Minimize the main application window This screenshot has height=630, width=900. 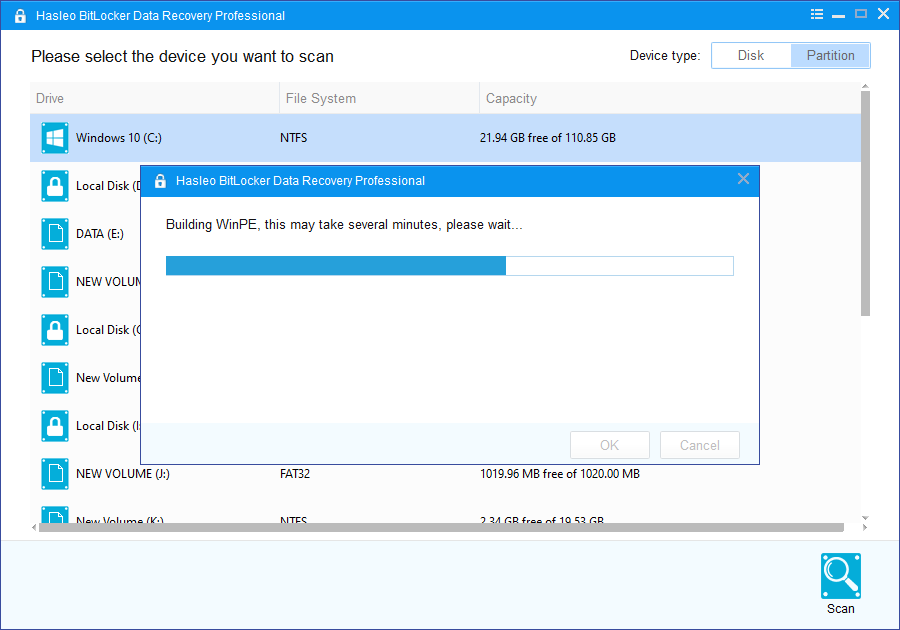pos(839,15)
